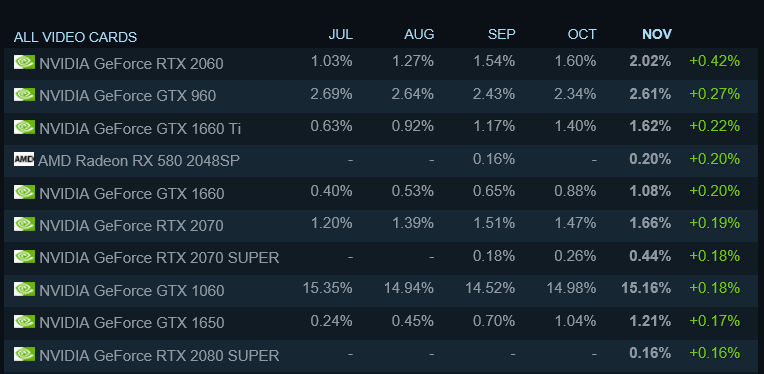This screenshot has height=374, width=764.
Task: Click the NVIDIA GeForce GTX 1660 row name
Action: [132, 193]
